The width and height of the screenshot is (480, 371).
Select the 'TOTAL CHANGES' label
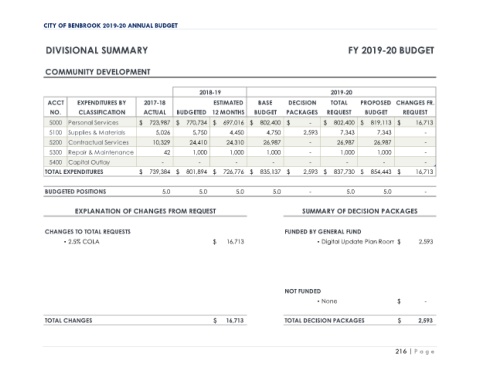[68, 321]
